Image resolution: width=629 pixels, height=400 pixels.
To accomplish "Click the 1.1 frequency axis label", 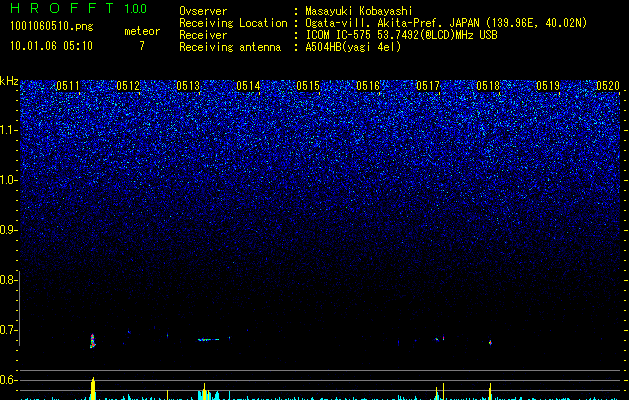I will [x=9, y=130].
